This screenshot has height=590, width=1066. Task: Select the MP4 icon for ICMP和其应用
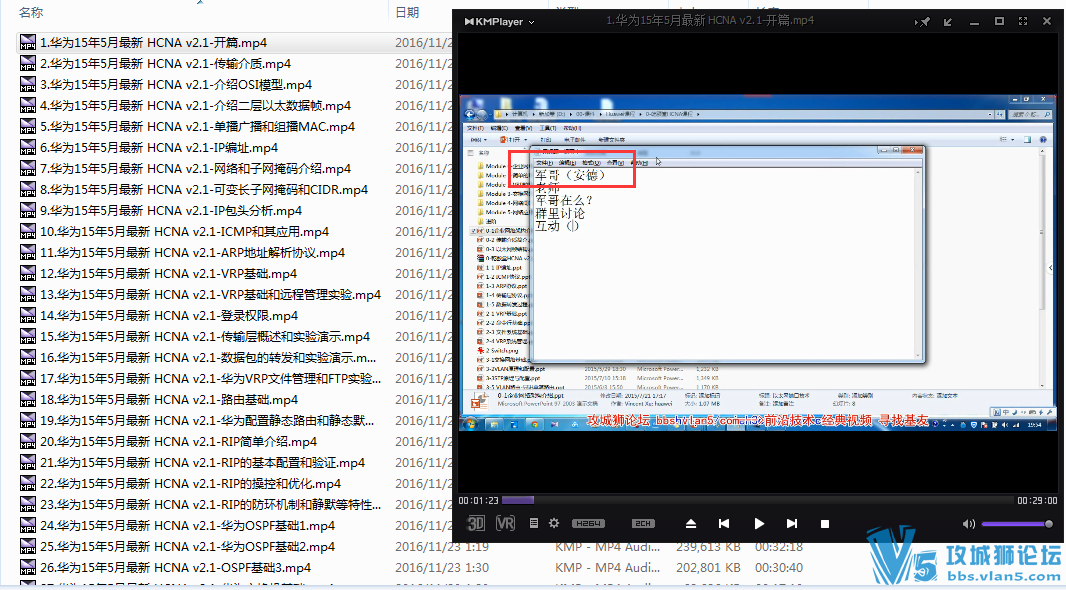(28, 232)
